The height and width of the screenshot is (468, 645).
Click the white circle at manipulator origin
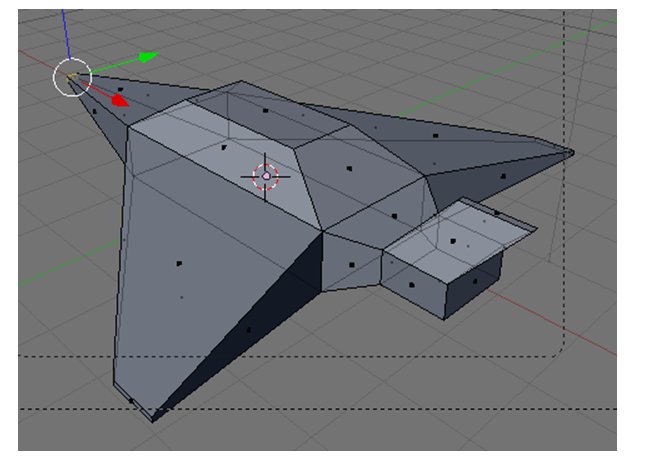point(72,77)
